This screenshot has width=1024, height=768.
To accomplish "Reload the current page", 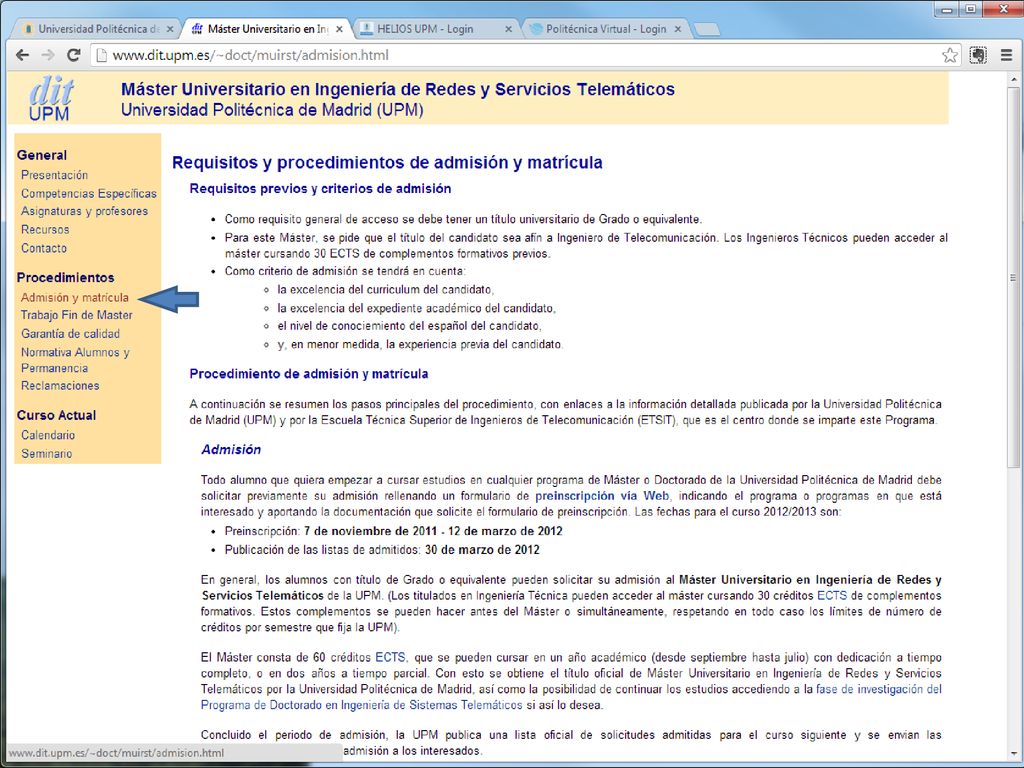I will pyautogui.click(x=74, y=56).
